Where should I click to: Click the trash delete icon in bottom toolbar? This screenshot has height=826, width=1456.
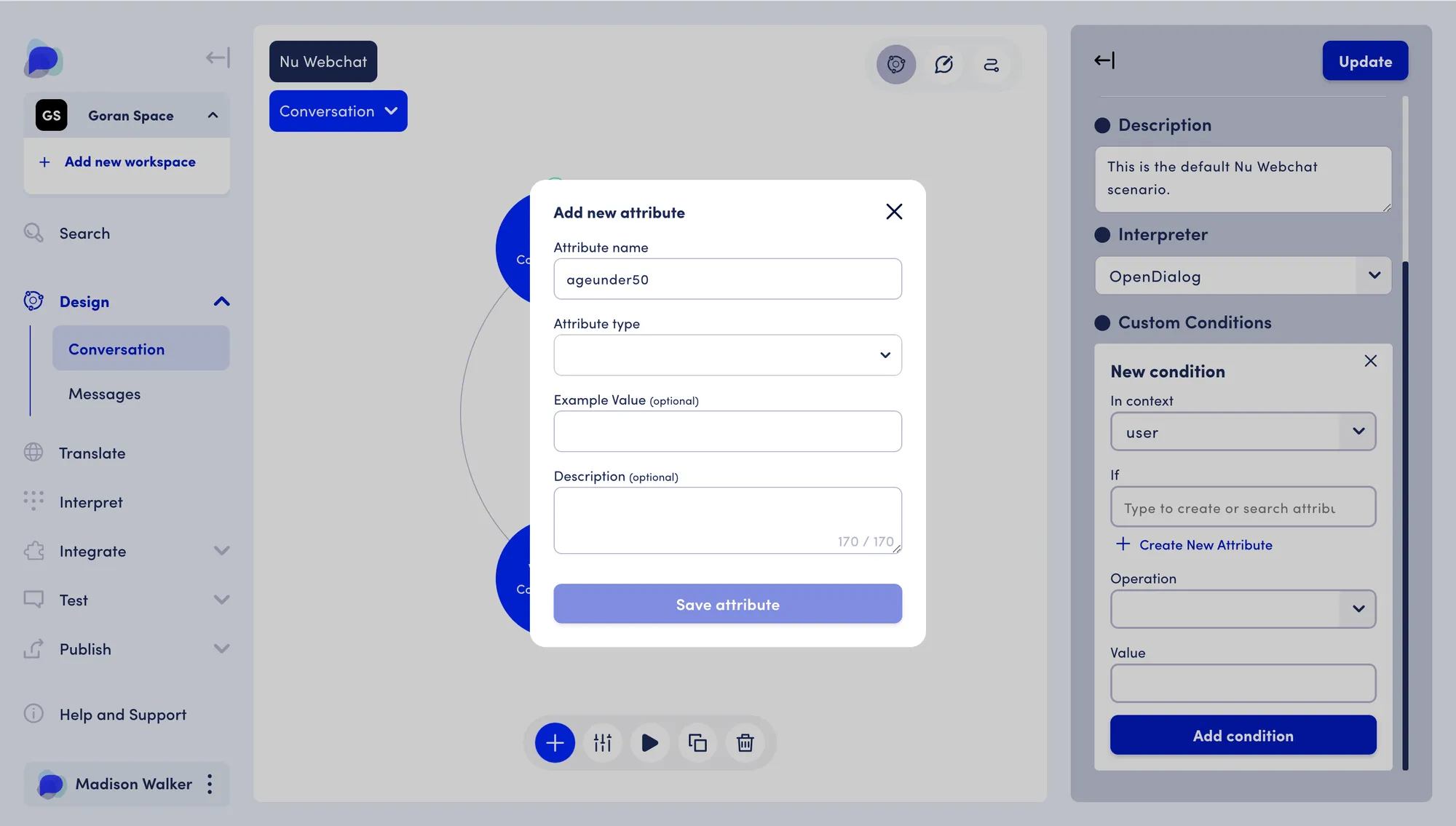coord(745,742)
